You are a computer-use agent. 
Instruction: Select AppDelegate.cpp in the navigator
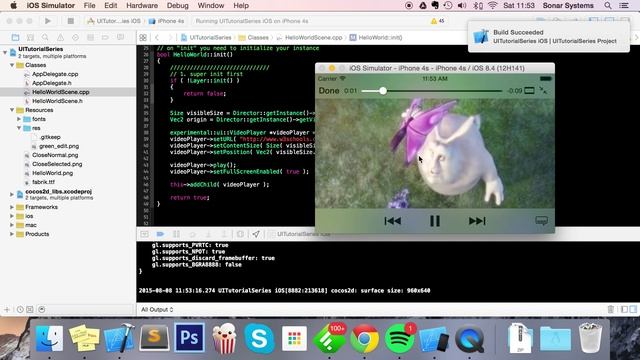(x=55, y=74)
